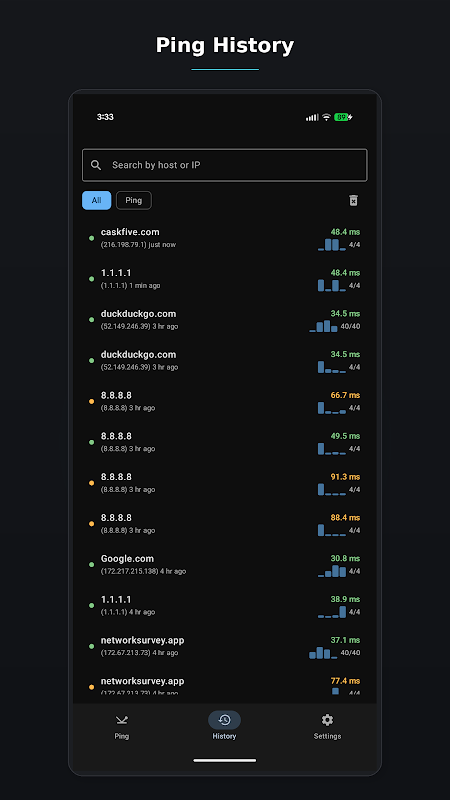450x800 pixels.
Task: Open the Ping tab icon in bottom bar
Action: click(x=121, y=720)
